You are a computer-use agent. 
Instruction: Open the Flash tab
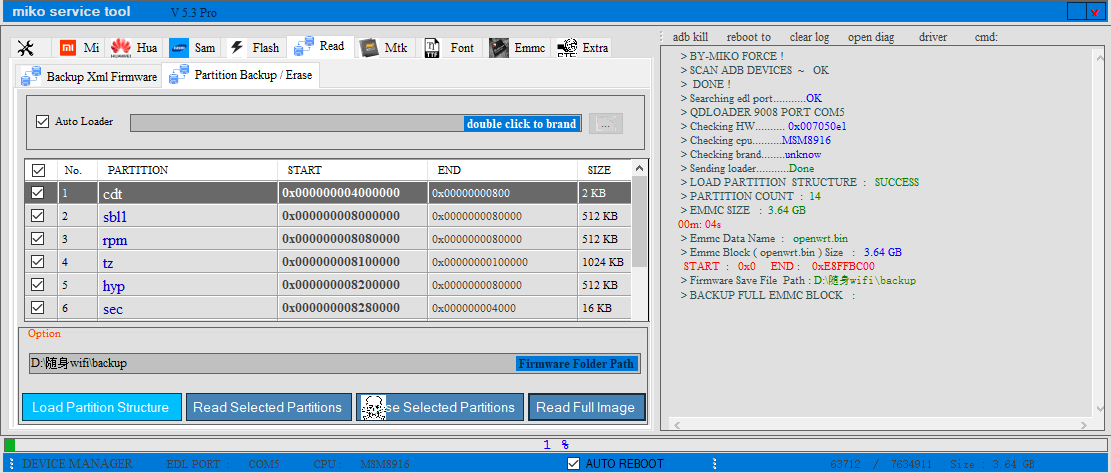[255, 47]
